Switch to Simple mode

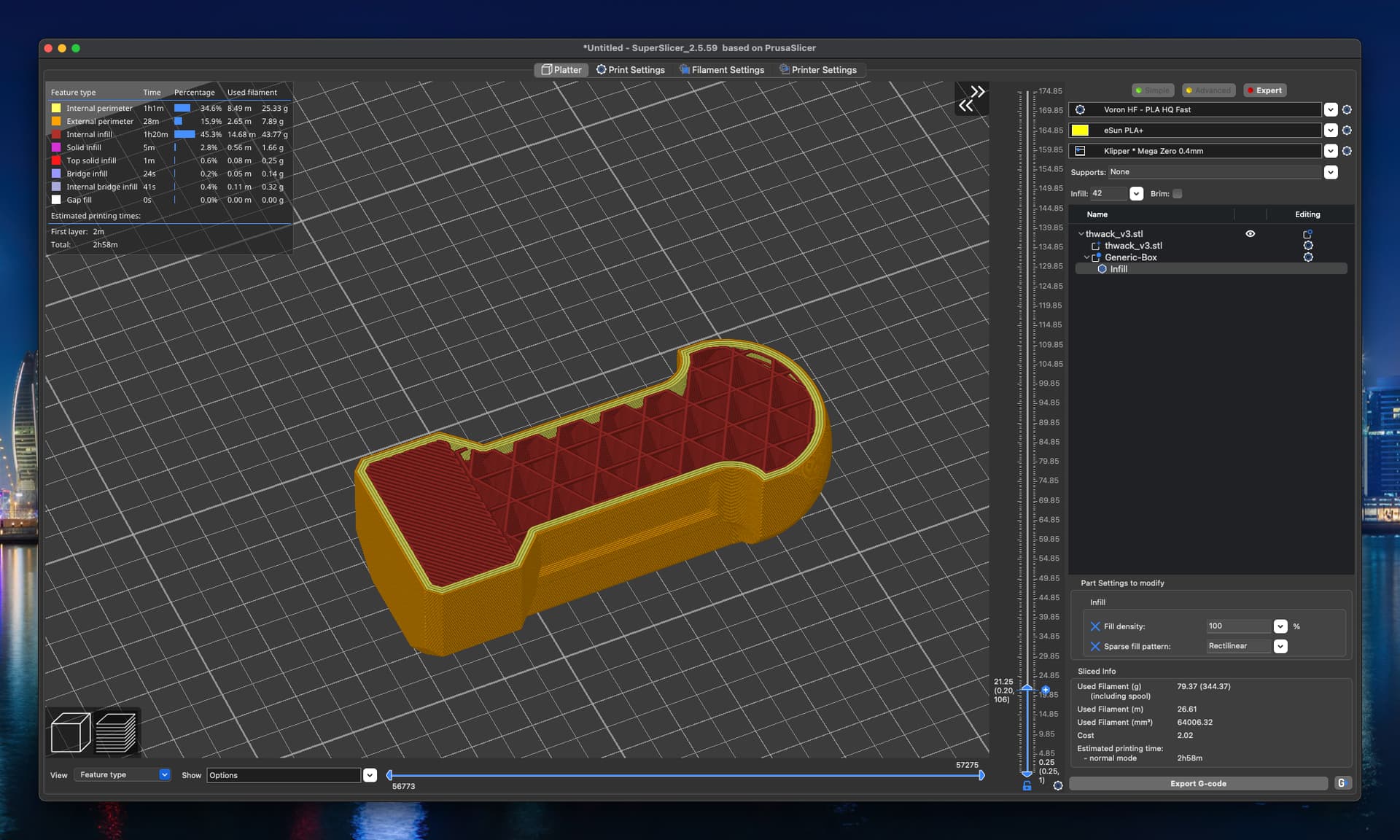pyautogui.click(x=1152, y=90)
